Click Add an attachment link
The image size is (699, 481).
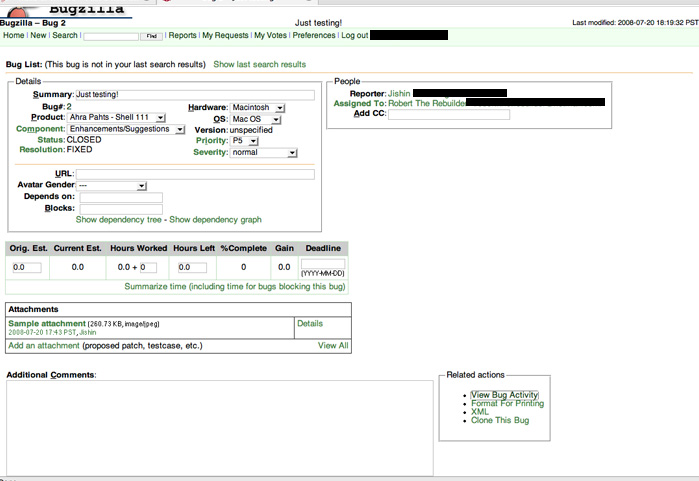click(x=44, y=345)
